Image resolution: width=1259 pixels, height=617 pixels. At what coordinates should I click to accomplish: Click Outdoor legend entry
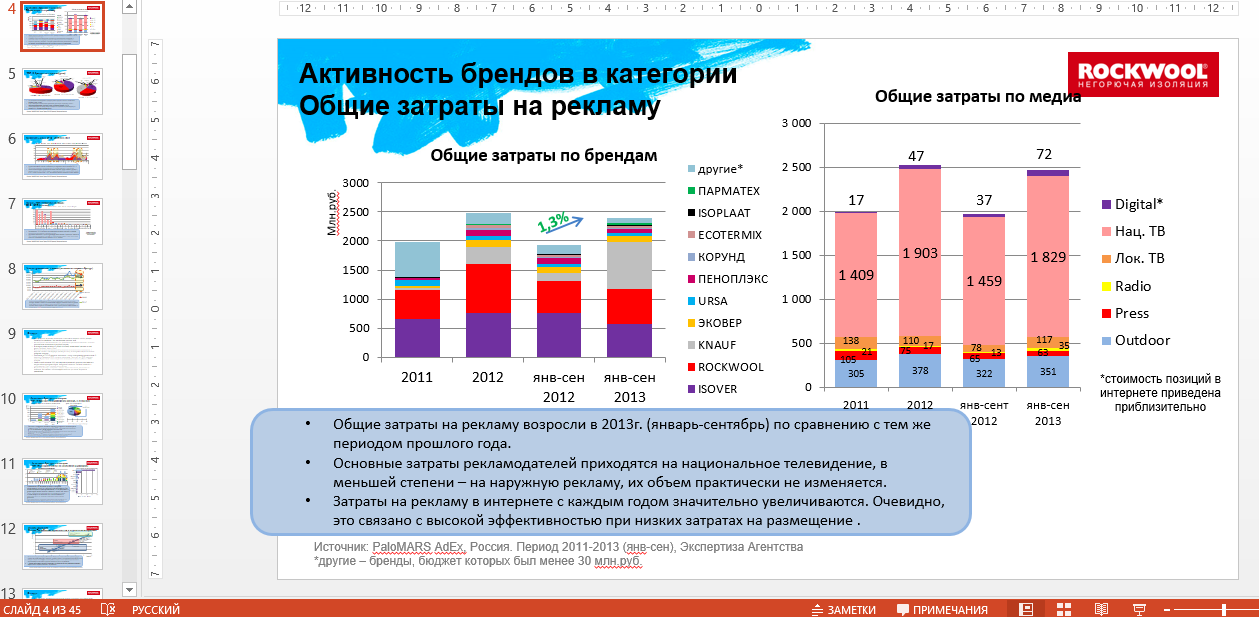point(1134,340)
